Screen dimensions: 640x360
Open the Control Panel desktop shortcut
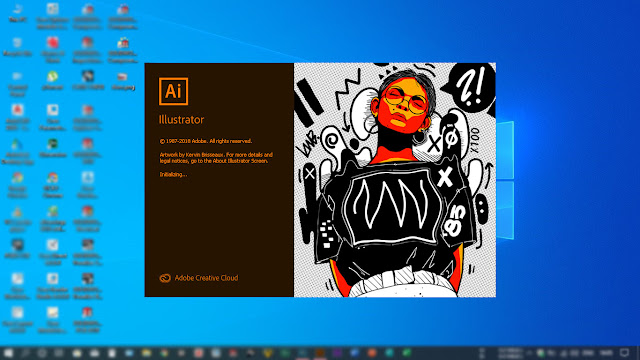tap(17, 83)
